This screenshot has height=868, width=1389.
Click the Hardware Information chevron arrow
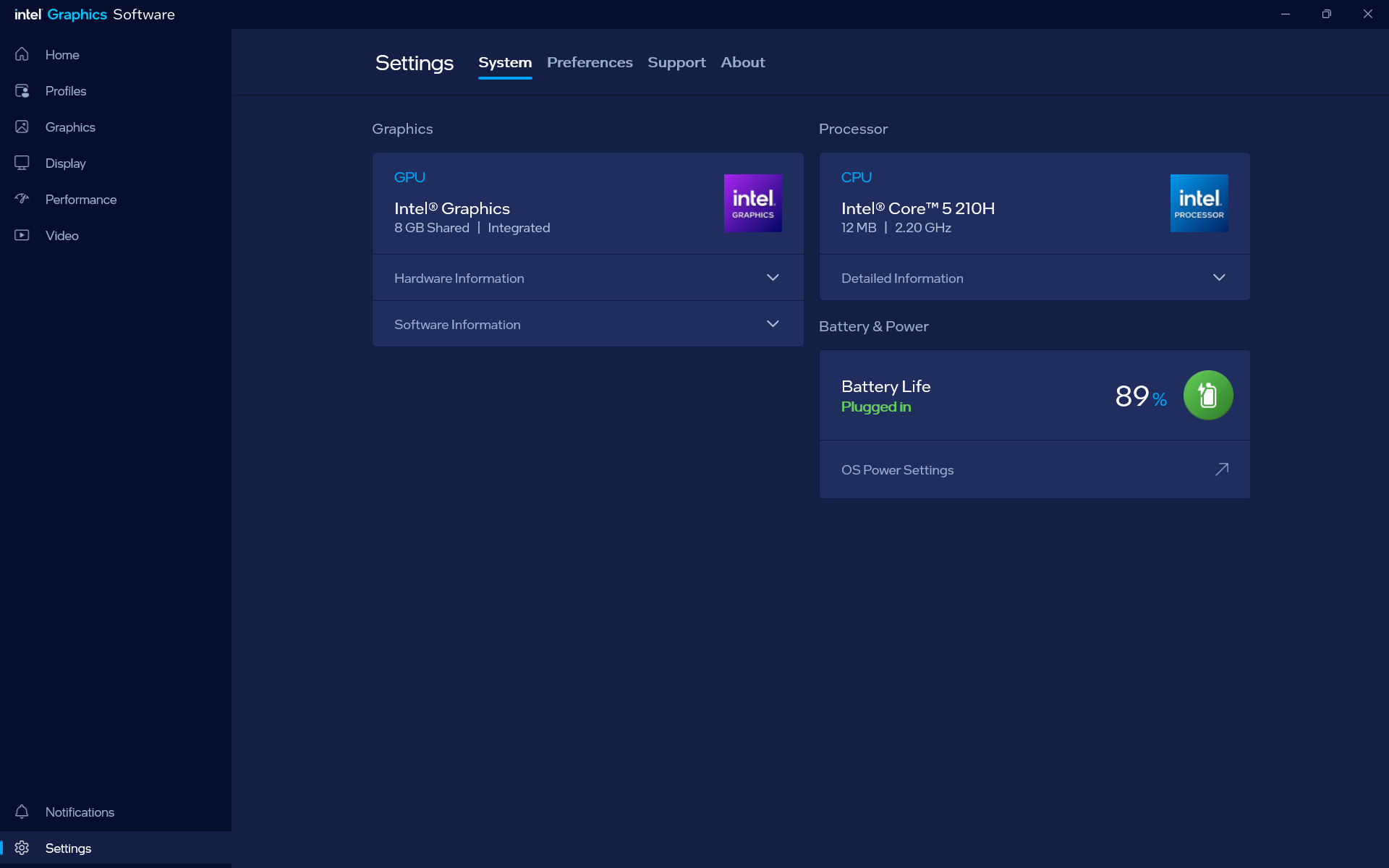[x=773, y=278]
